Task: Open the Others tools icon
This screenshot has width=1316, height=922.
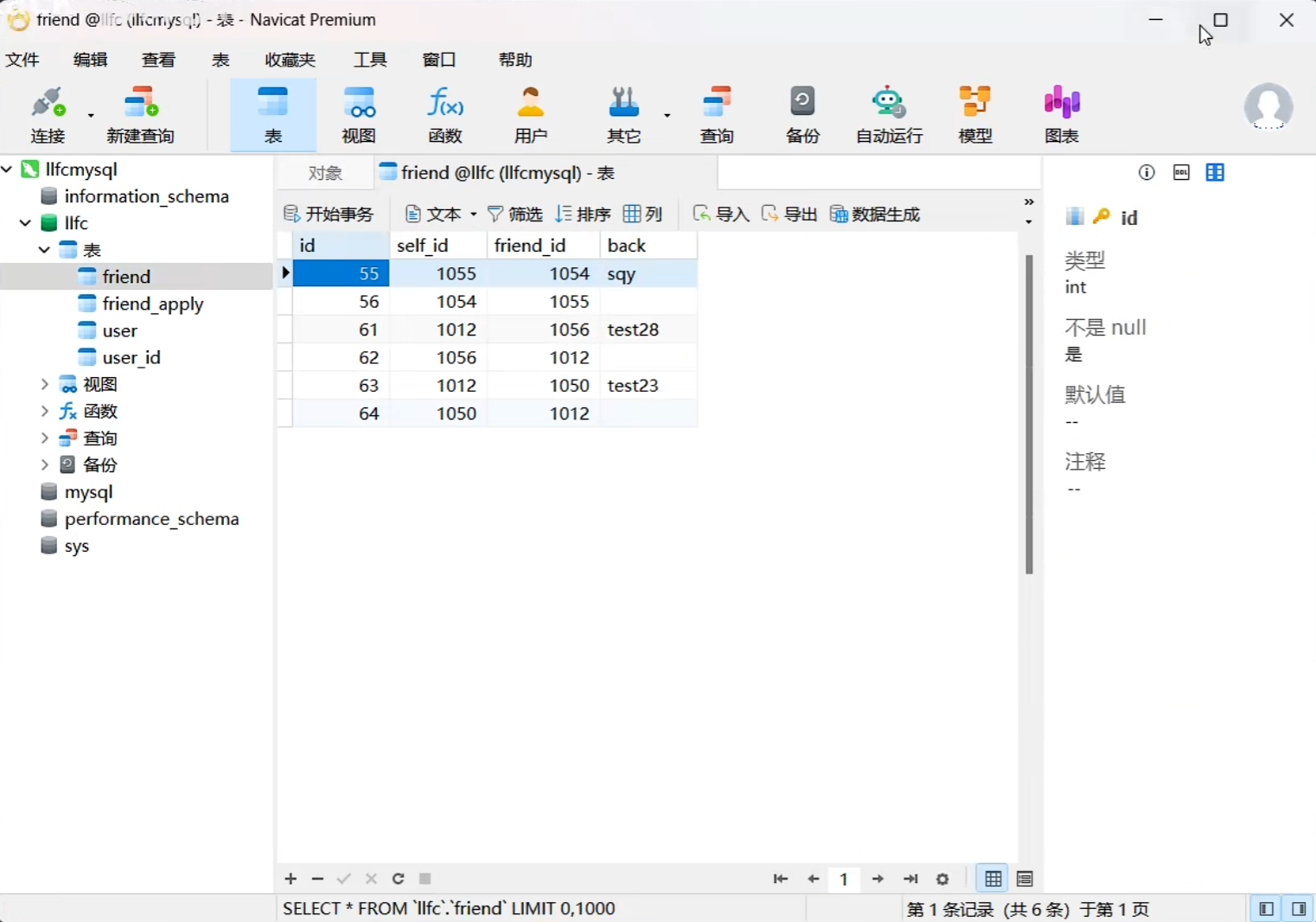Action: pyautogui.click(x=623, y=114)
